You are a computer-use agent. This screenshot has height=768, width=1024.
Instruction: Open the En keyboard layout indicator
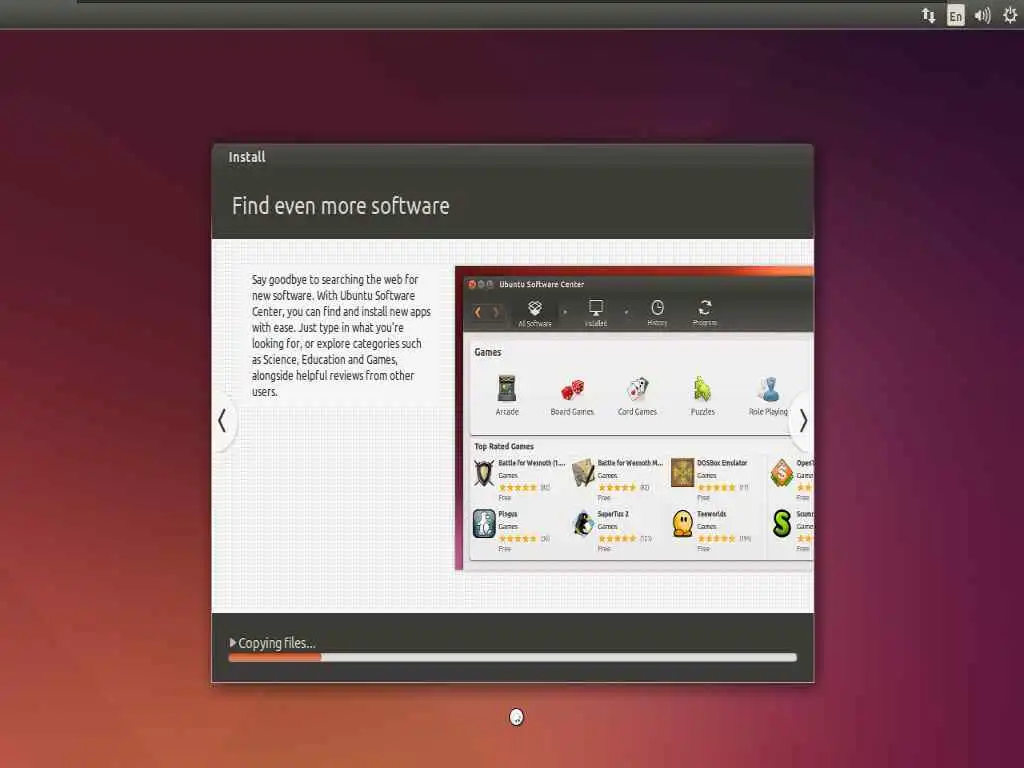pos(955,16)
